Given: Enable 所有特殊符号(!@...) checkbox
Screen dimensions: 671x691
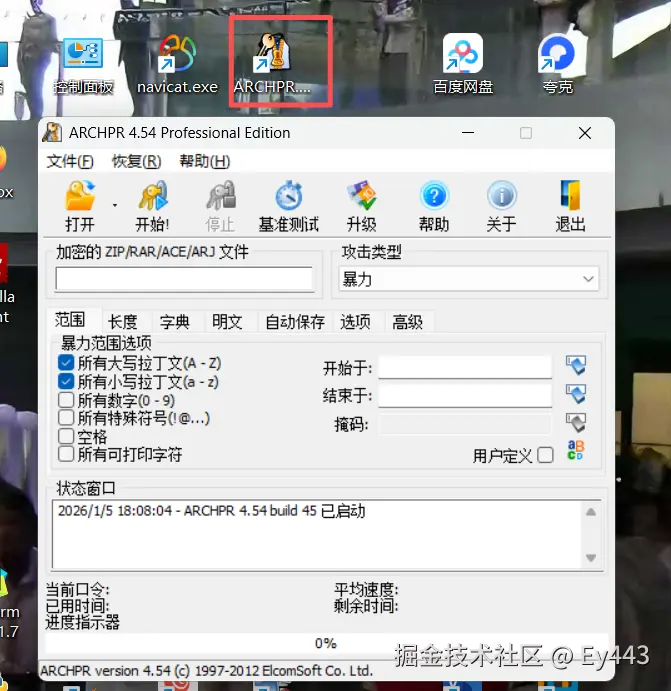Looking at the screenshot, I should (x=66, y=418).
